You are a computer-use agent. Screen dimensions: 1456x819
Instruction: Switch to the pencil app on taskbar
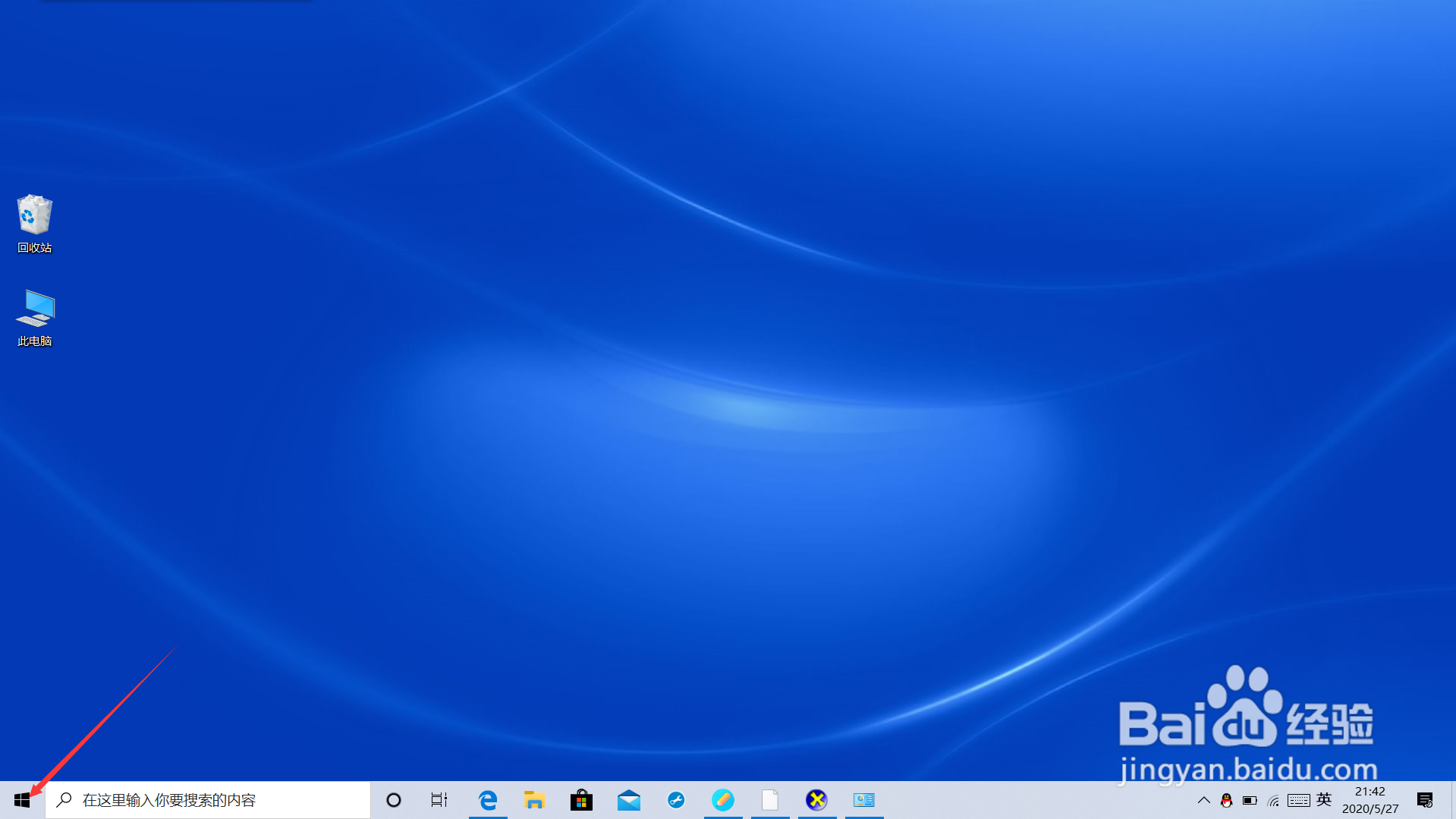coord(723,800)
